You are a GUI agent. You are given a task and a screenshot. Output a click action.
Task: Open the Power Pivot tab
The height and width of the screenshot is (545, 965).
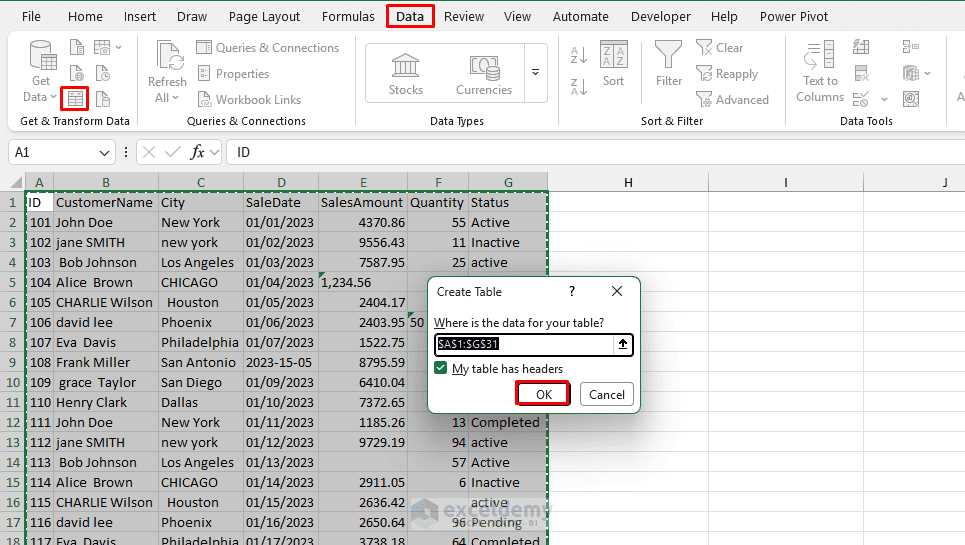point(793,17)
